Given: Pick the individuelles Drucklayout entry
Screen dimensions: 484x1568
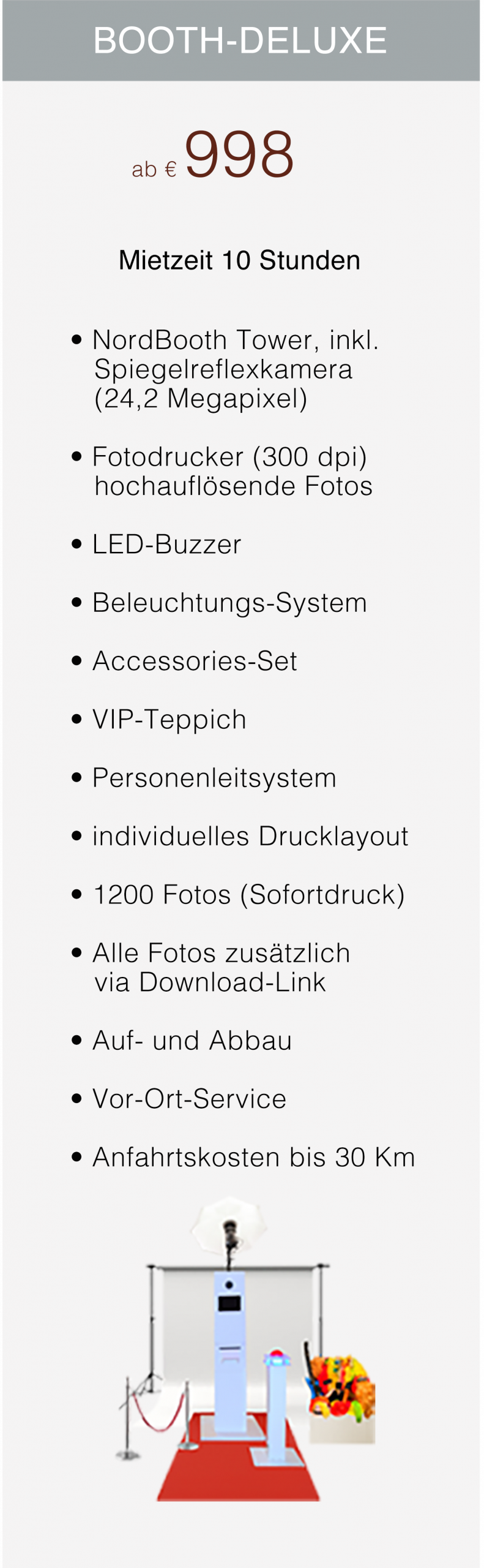Looking at the screenshot, I should pyautogui.click(x=250, y=837).
